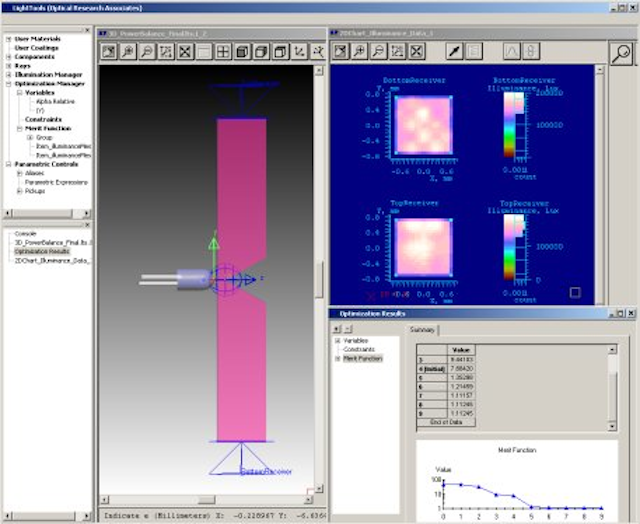
Task: Click scroll right arrow of navigation tree
Action: click(x=87, y=213)
